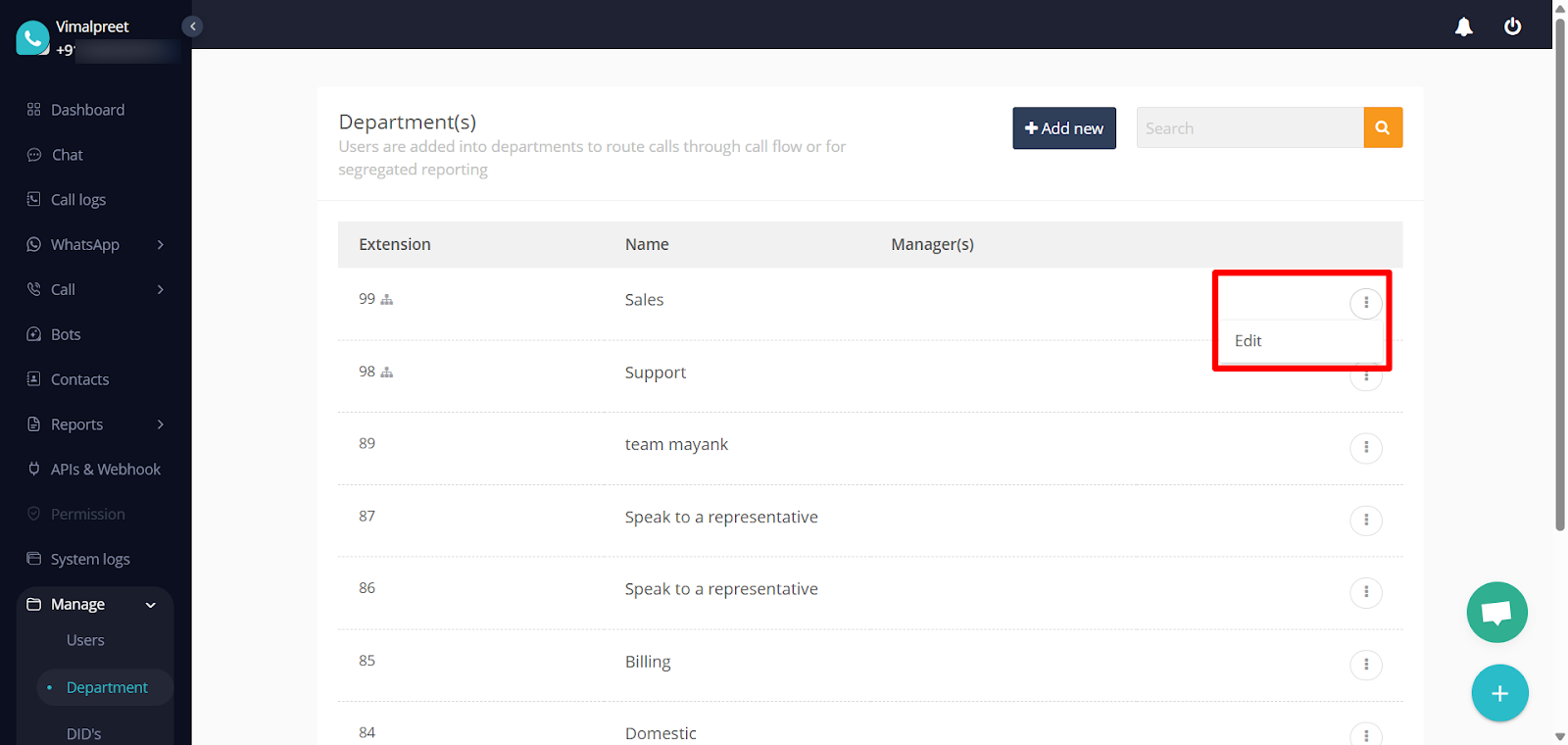Open Users under Manage
The width and height of the screenshot is (1568, 745).
(85, 640)
